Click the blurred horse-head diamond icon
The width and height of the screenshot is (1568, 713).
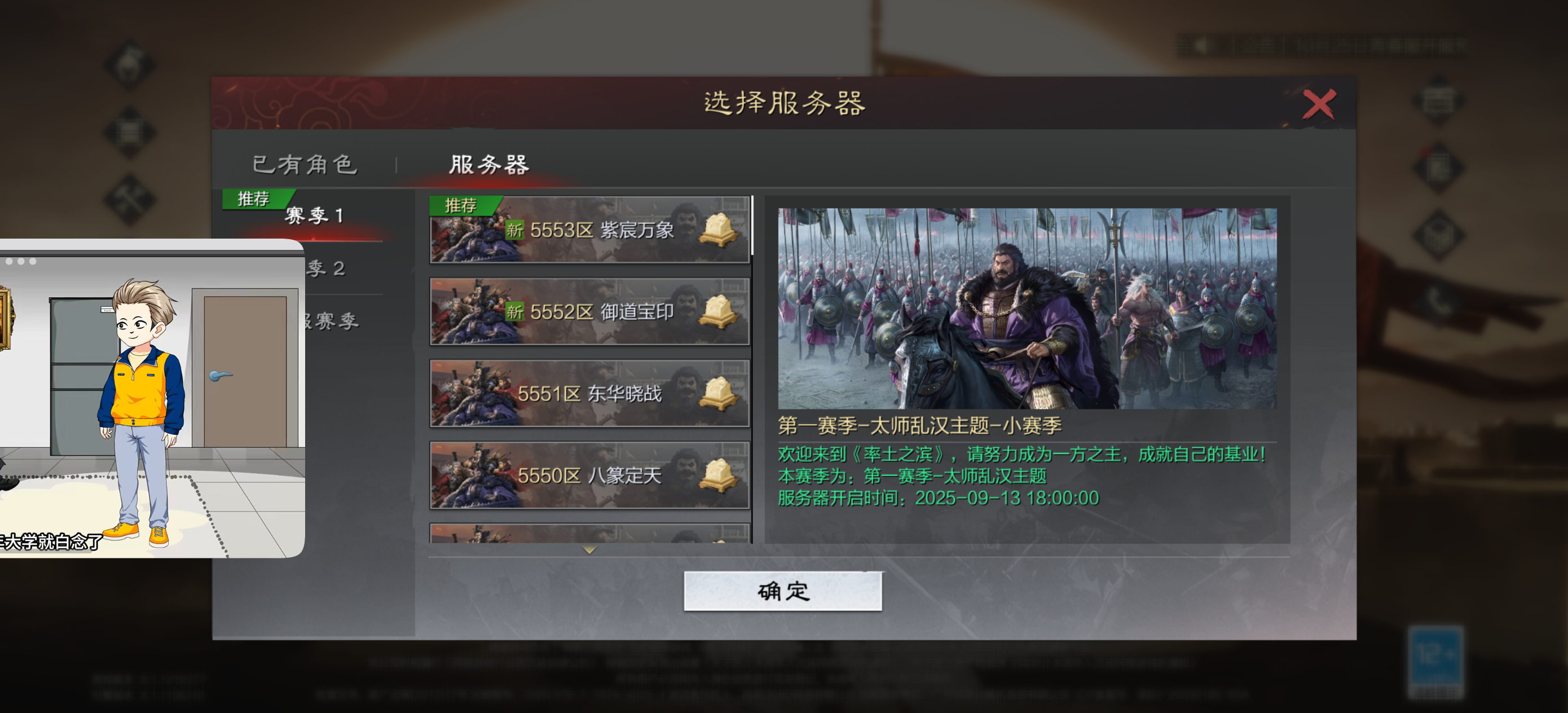coord(129,64)
